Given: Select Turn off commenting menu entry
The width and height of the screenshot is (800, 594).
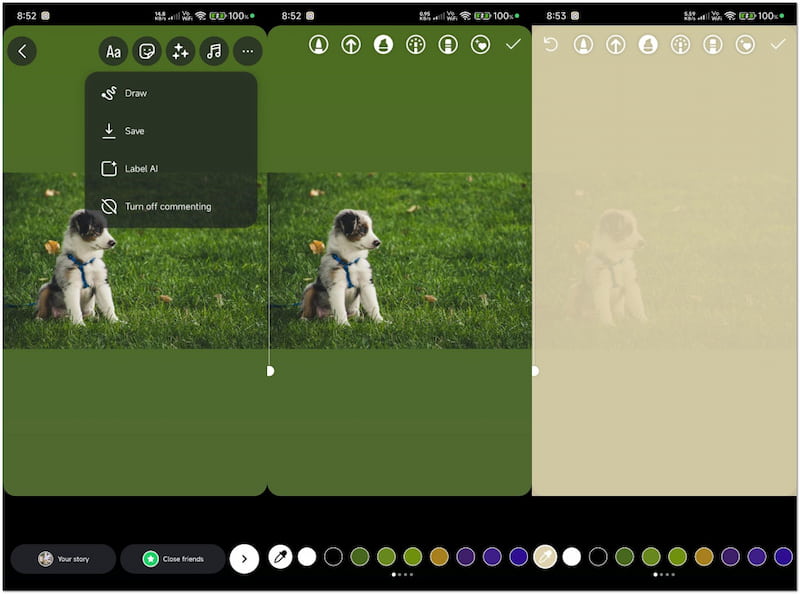Looking at the screenshot, I should pyautogui.click(x=167, y=207).
